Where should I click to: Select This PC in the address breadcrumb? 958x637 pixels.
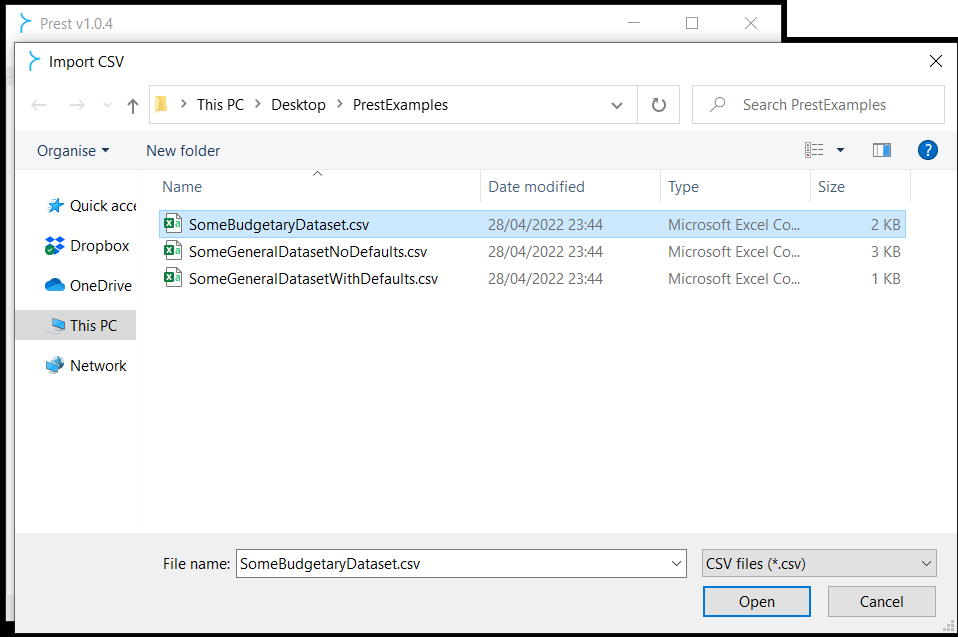[220, 105]
